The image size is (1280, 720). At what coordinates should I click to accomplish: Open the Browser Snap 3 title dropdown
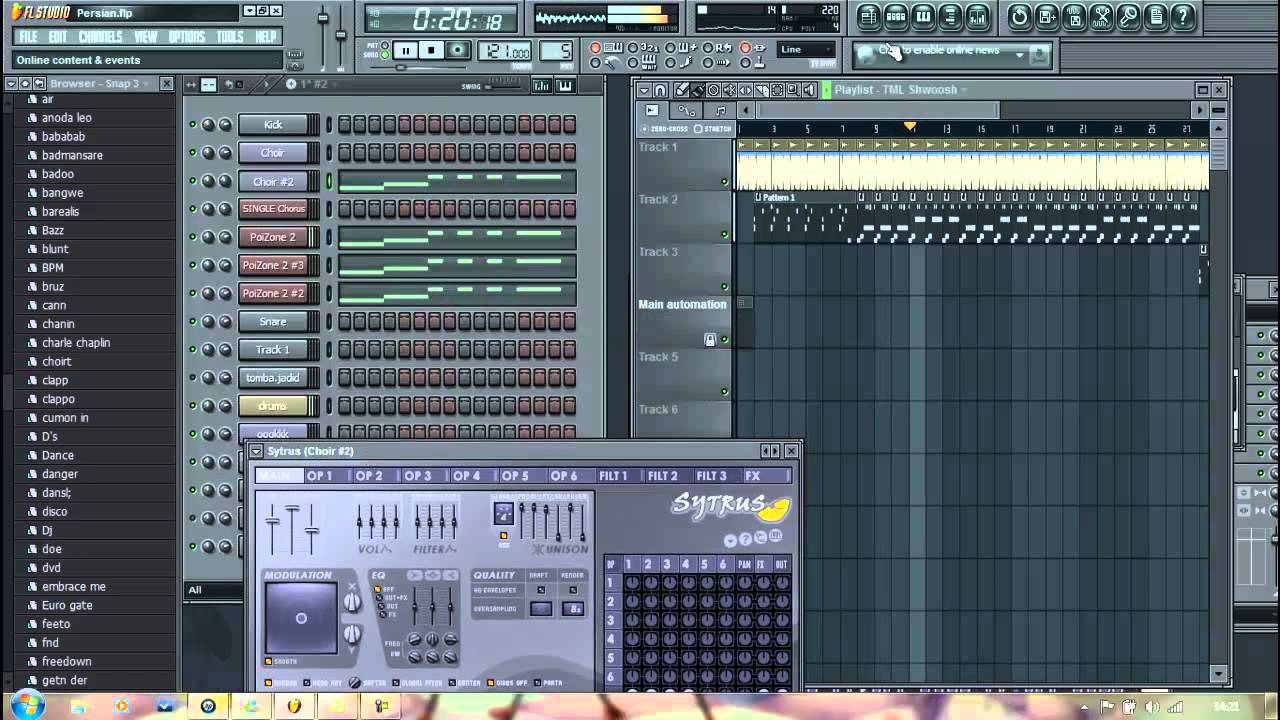(146, 84)
